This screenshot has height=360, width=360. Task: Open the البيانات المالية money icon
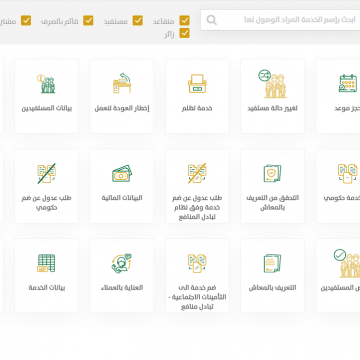[x=122, y=173]
